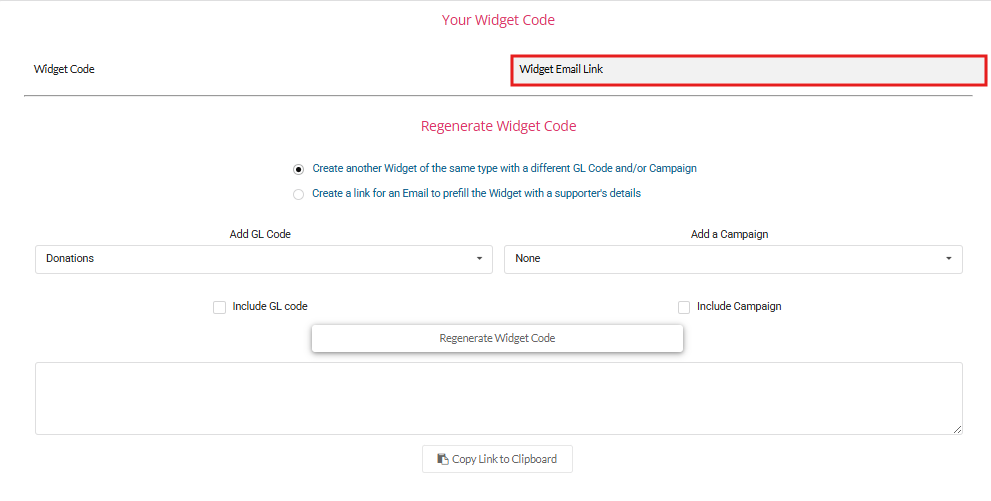Enable the Include GL code checkbox
The image size is (991, 501).
pyautogui.click(x=219, y=308)
